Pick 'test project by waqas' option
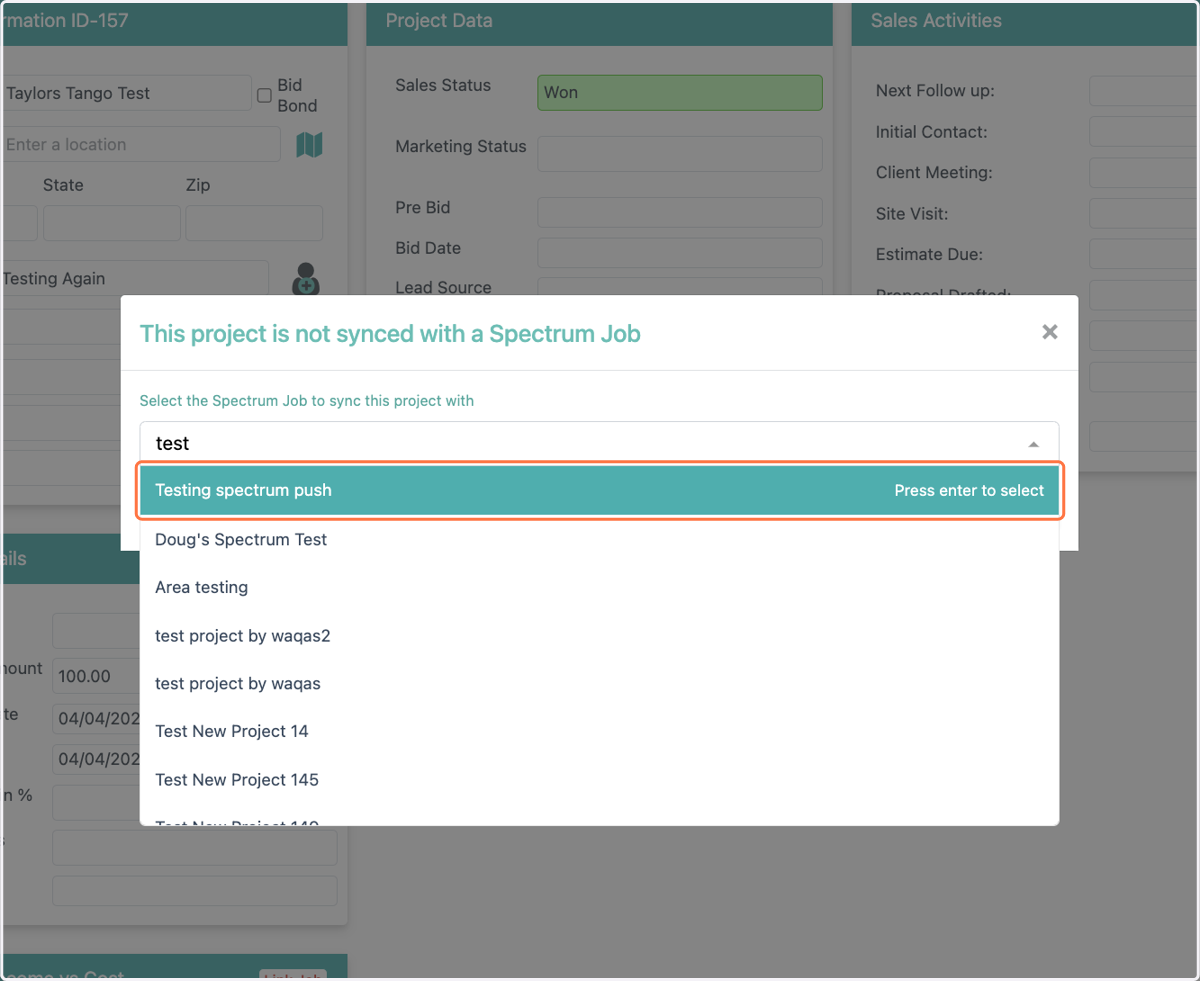The width and height of the screenshot is (1200, 981). [599, 683]
